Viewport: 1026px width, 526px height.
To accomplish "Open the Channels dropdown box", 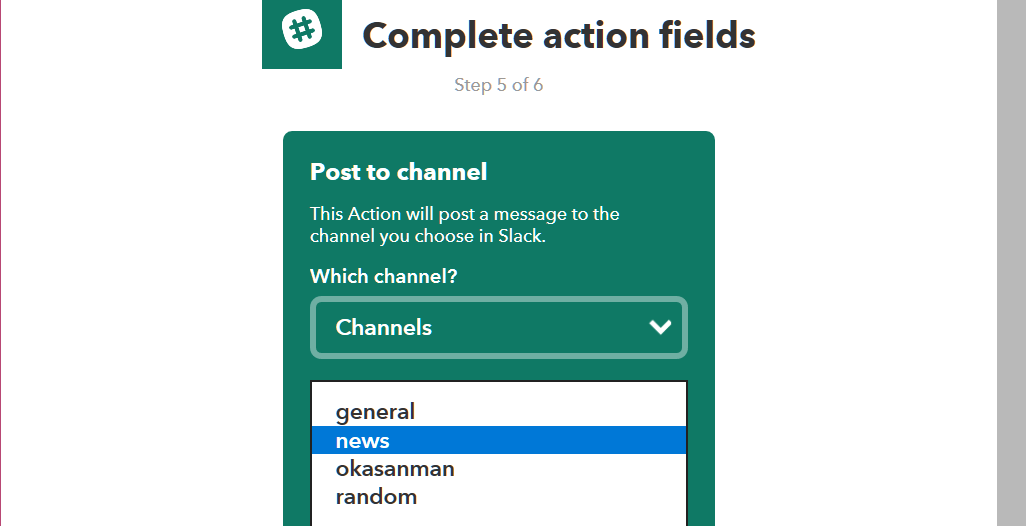I will pyautogui.click(x=498, y=327).
